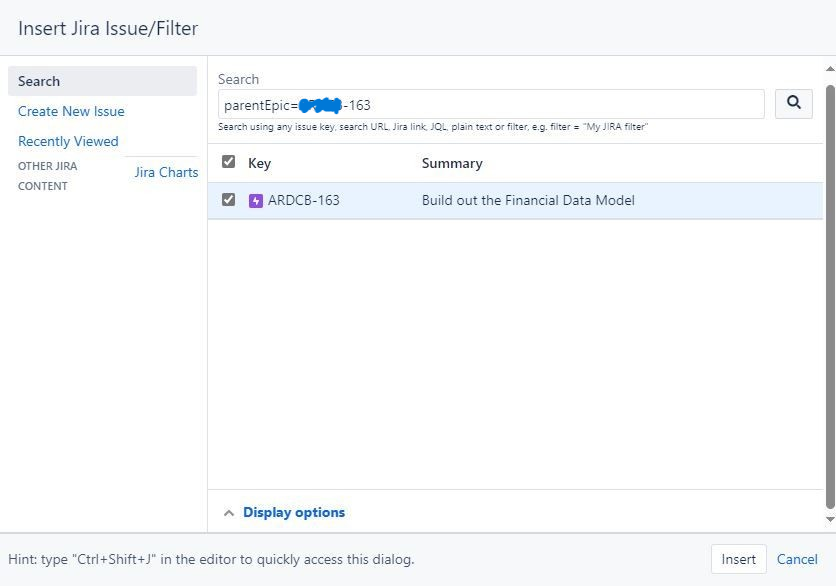This screenshot has width=836, height=586.
Task: Toggle selection of the ARDCB-163 row checkbox
Action: 228,200
